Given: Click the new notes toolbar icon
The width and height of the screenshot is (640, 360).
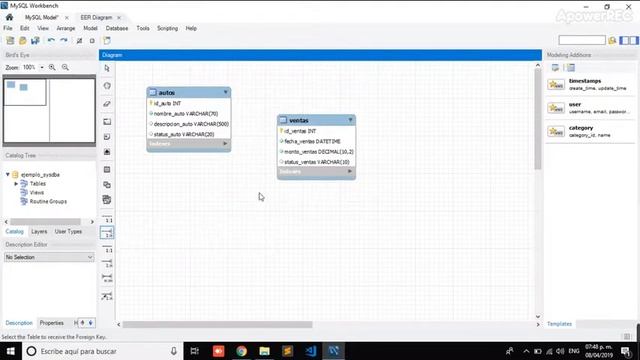Looking at the screenshot, I should (107, 40).
